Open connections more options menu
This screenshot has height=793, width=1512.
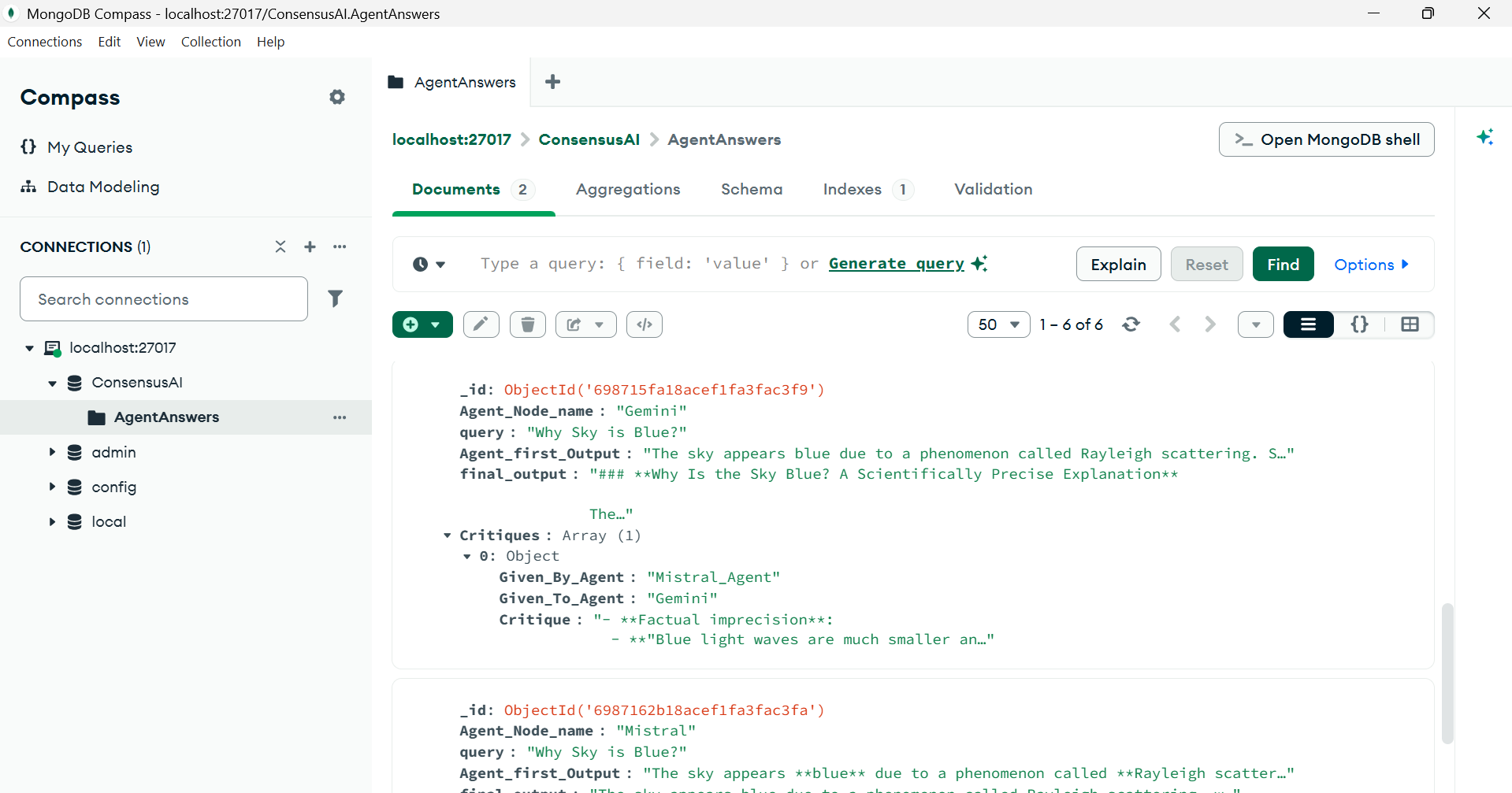340,246
